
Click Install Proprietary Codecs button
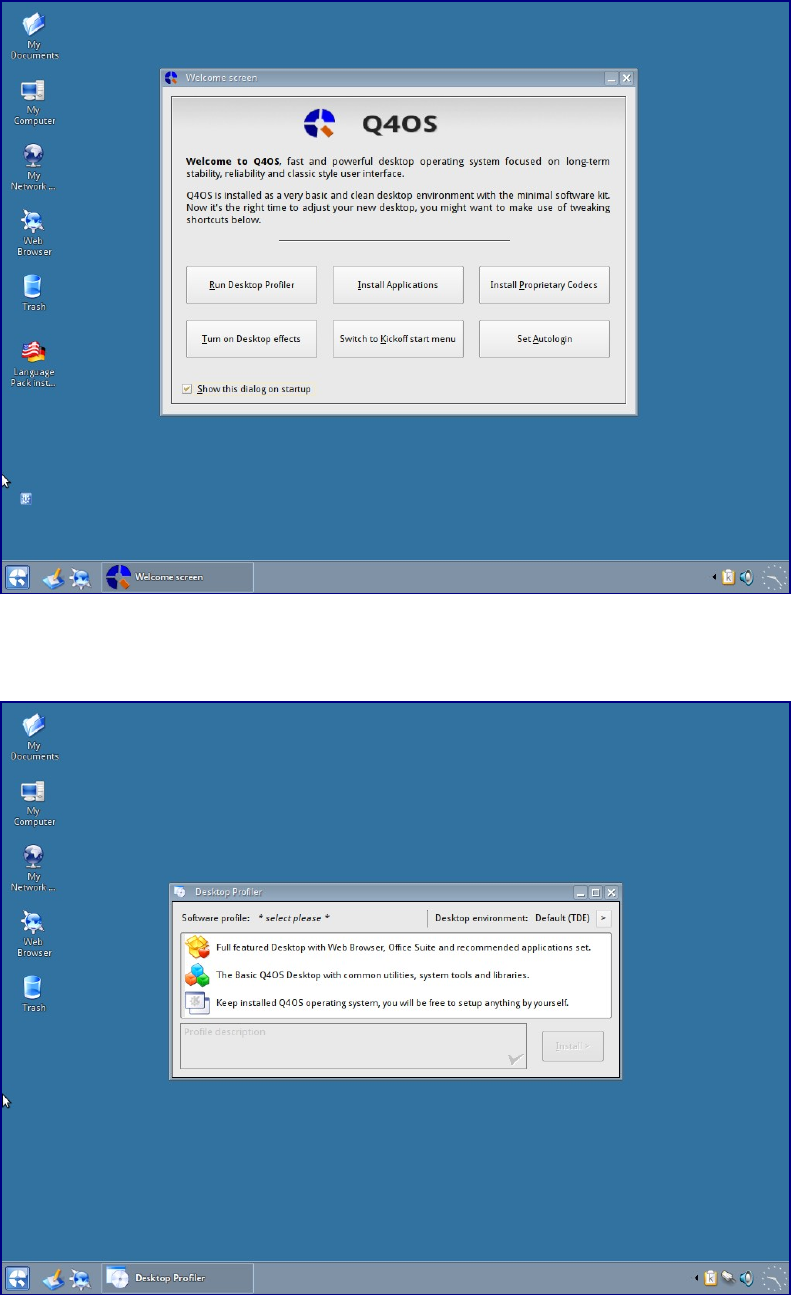(x=544, y=285)
